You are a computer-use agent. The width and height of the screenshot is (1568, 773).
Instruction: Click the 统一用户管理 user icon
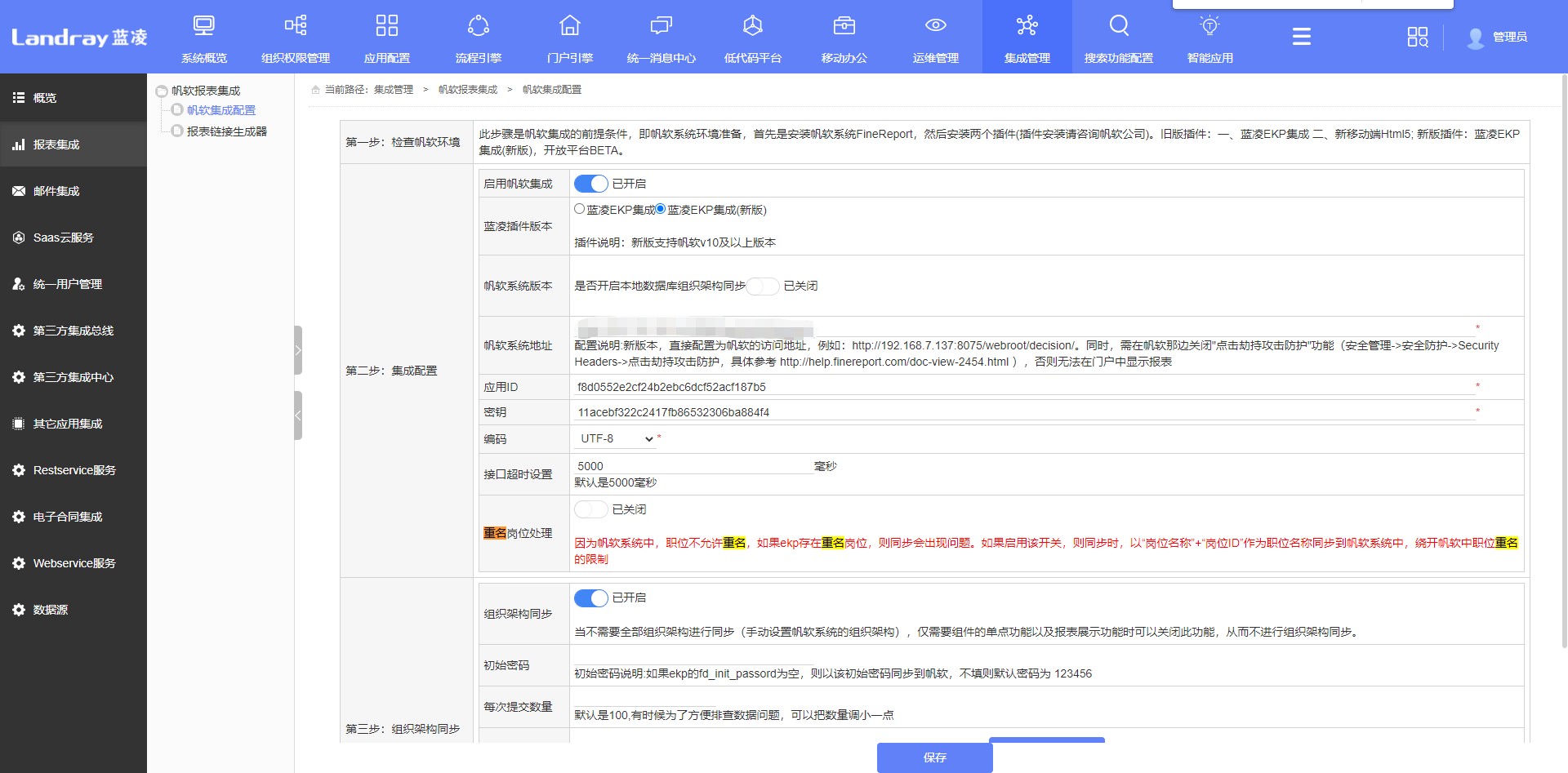point(19,284)
